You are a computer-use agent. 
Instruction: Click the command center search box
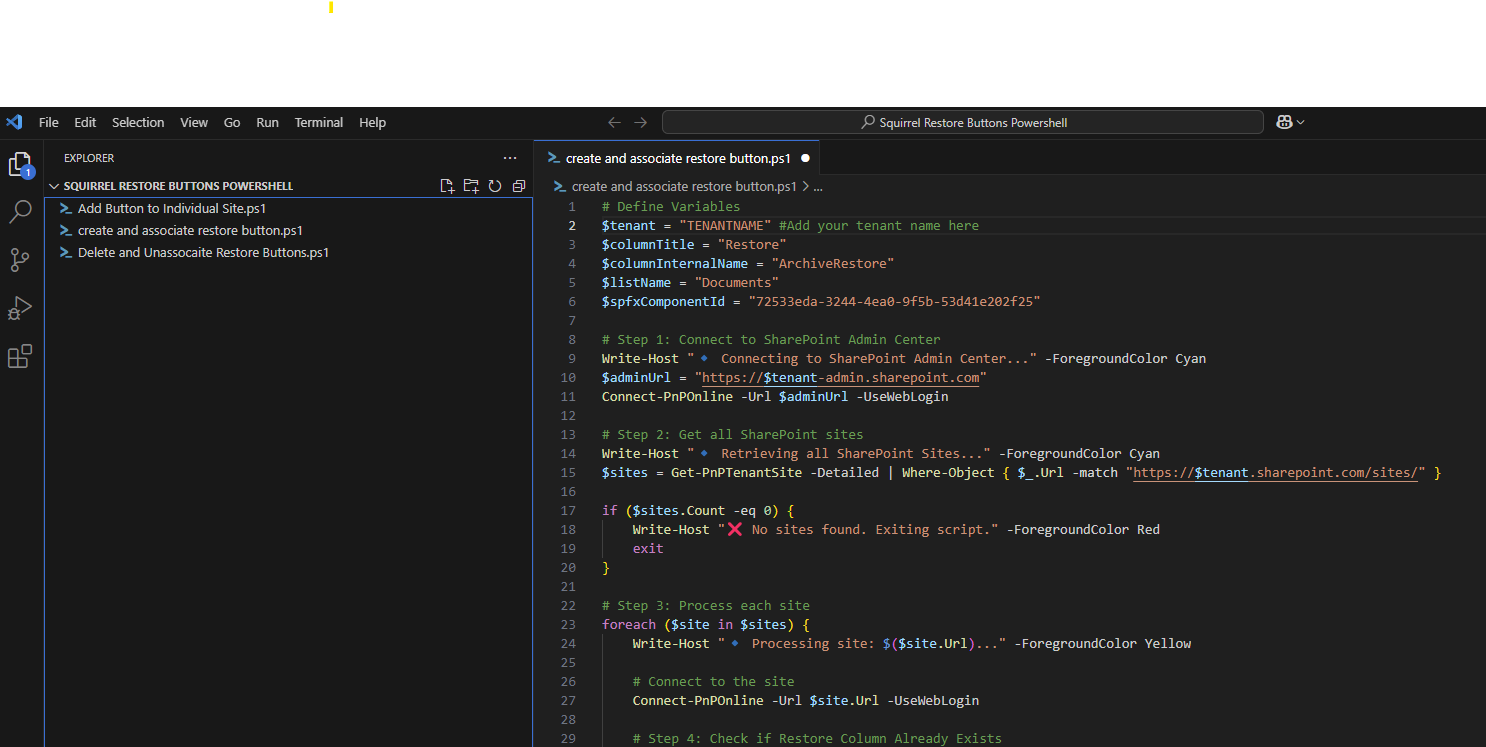pos(962,122)
